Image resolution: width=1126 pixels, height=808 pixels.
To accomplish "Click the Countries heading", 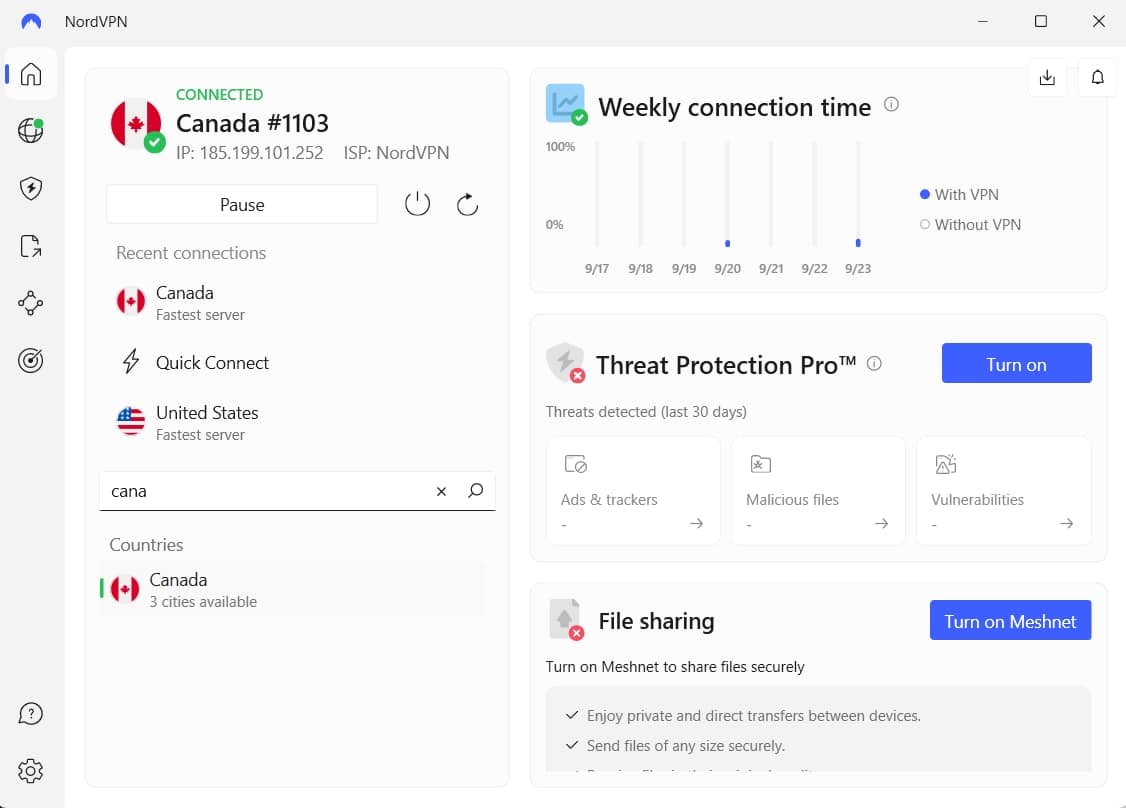I will pos(146,545).
